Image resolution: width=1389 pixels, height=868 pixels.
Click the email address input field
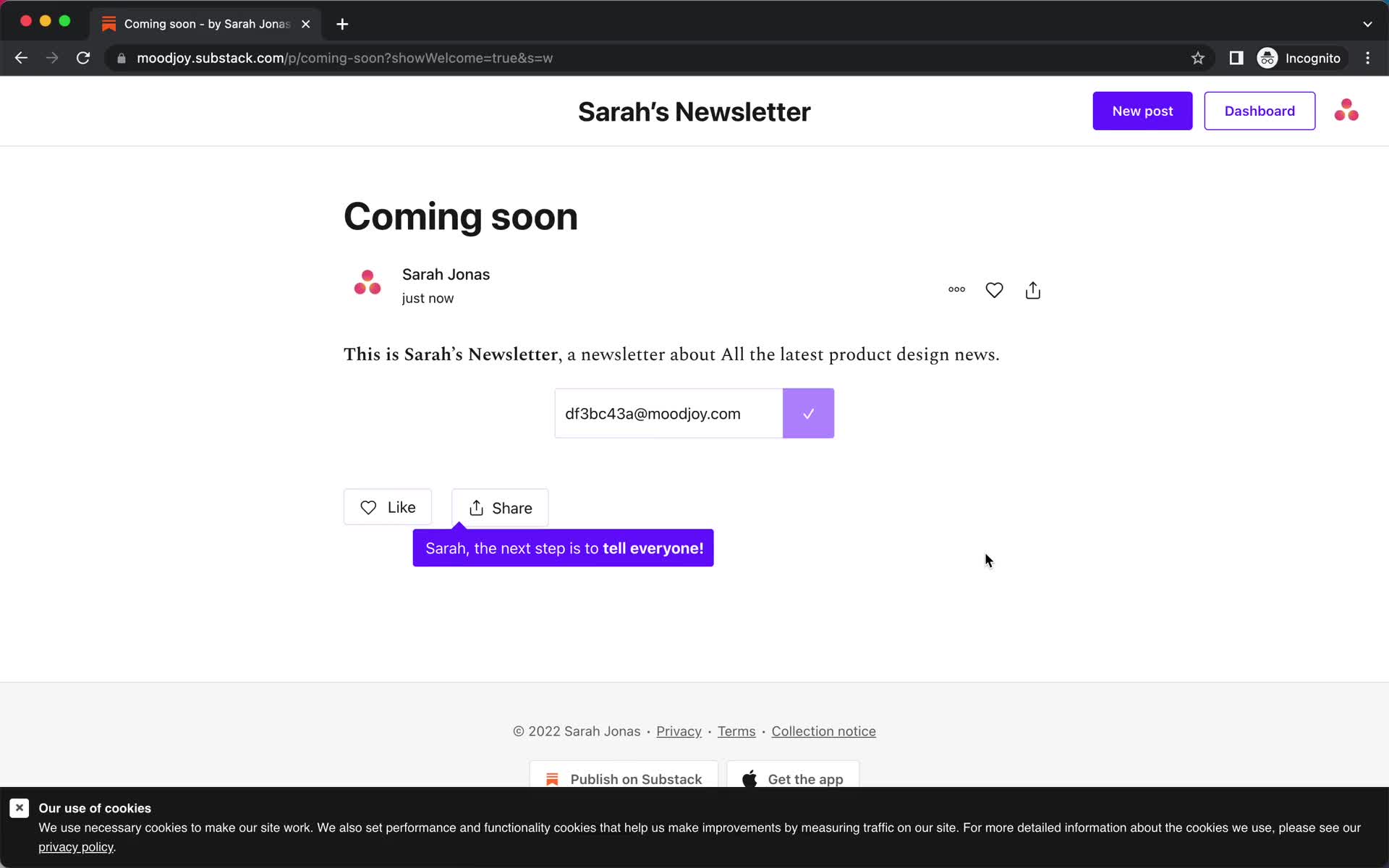point(668,413)
